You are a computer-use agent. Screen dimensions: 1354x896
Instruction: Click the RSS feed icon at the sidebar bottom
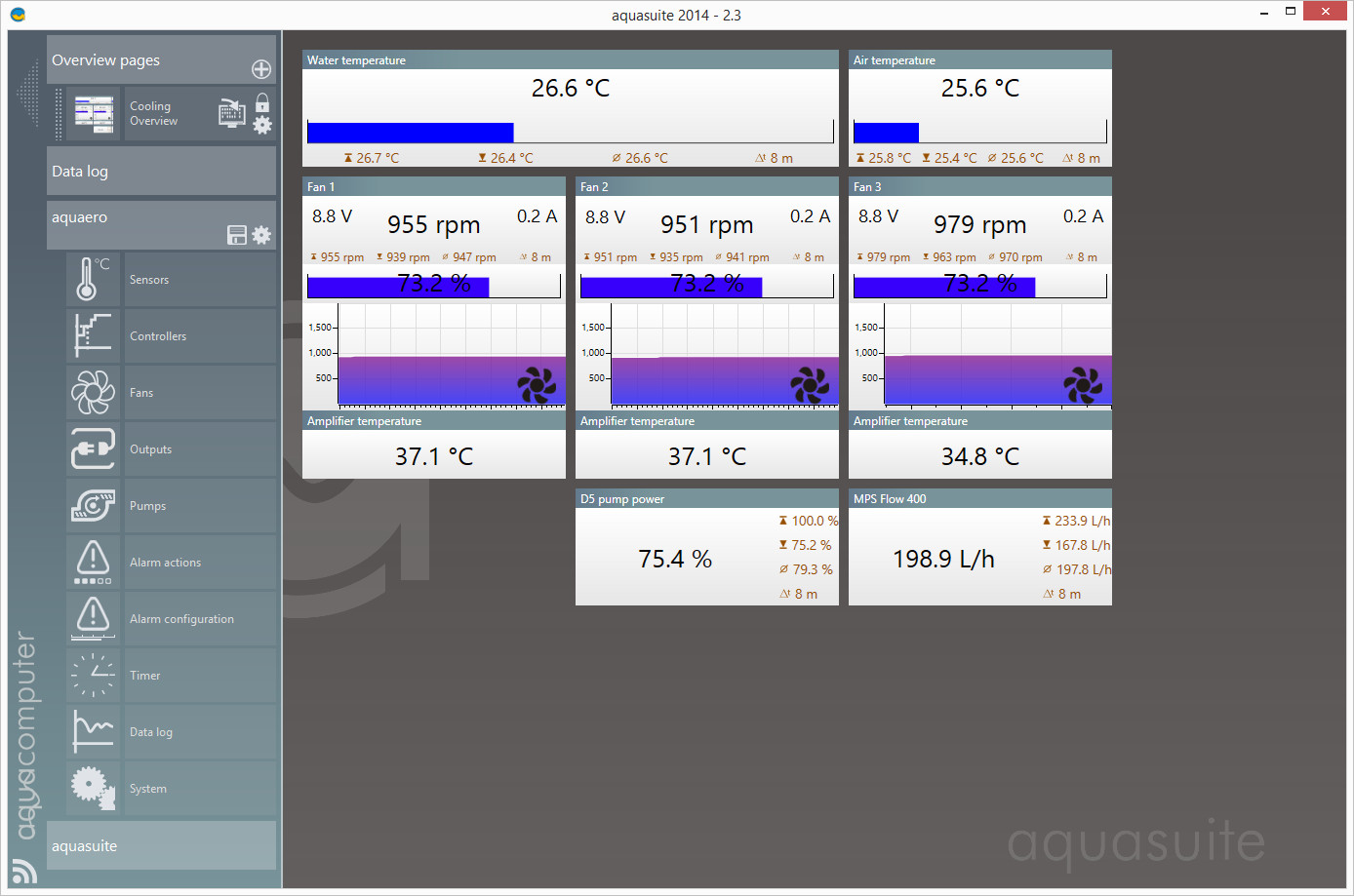point(24,871)
